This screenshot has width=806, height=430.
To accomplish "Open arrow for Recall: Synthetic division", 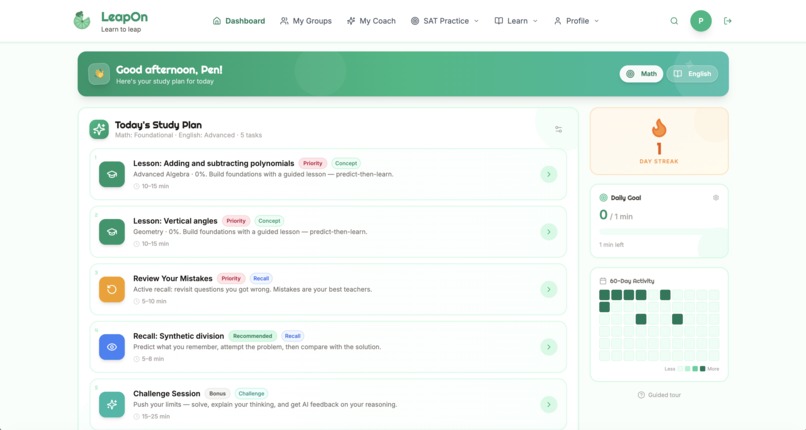I will (x=548, y=347).
